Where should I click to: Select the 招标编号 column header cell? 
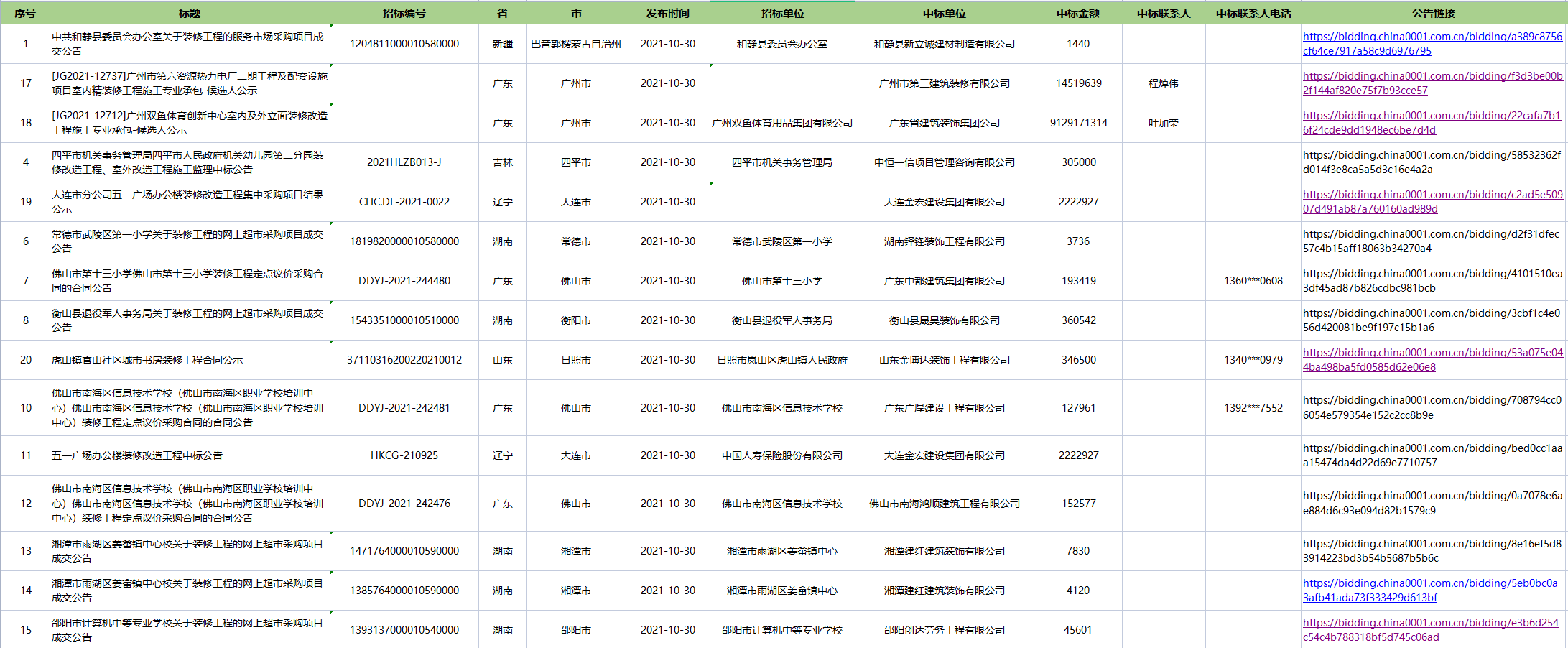tap(404, 13)
